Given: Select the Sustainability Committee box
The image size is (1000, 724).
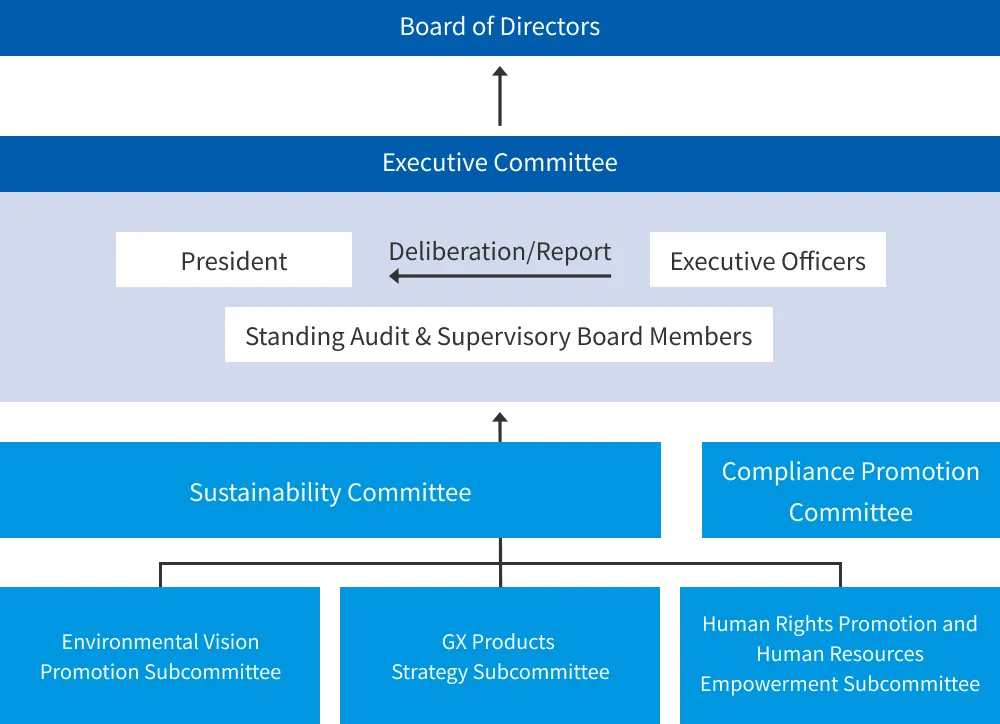Looking at the screenshot, I should 330,491.
